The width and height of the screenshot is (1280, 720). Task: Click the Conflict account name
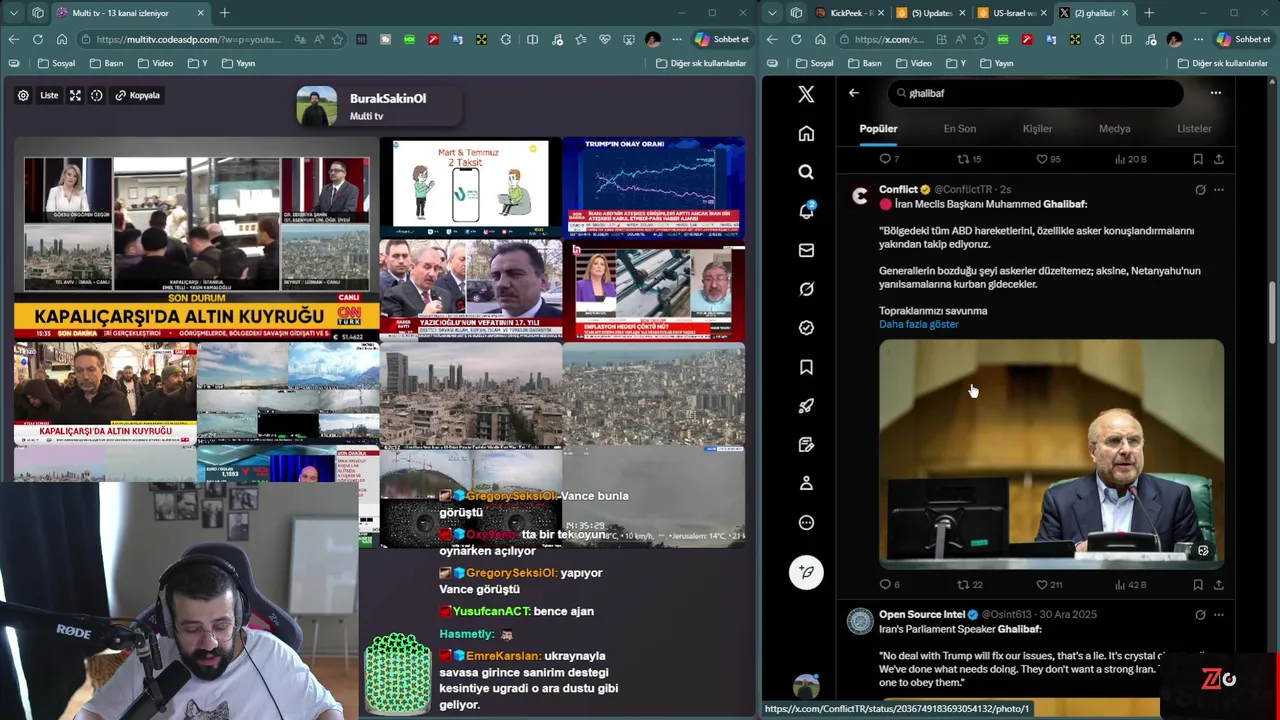[x=898, y=190]
